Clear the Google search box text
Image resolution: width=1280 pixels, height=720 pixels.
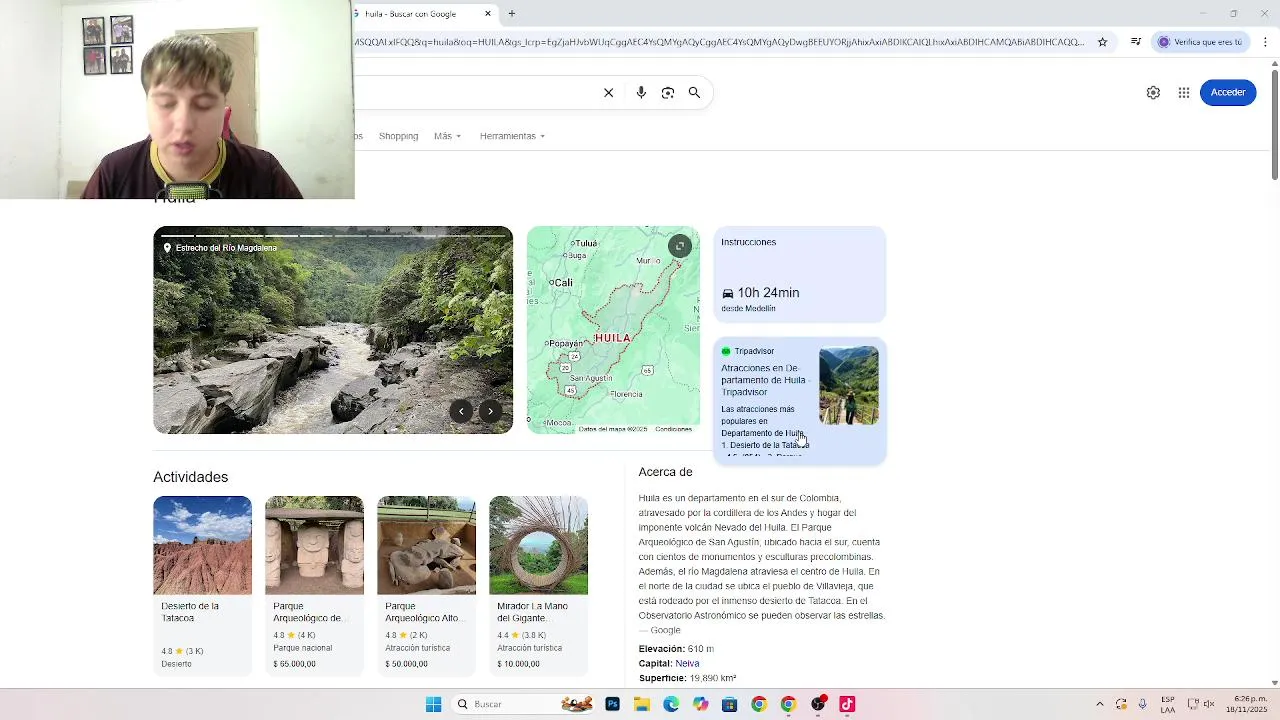click(x=608, y=92)
